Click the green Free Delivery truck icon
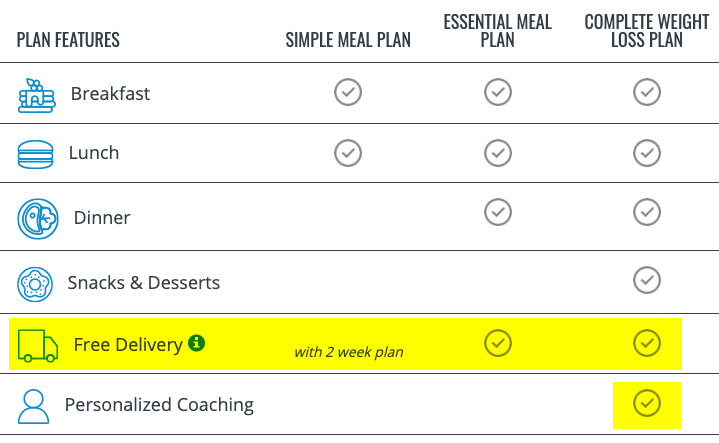719x443 pixels. point(38,345)
